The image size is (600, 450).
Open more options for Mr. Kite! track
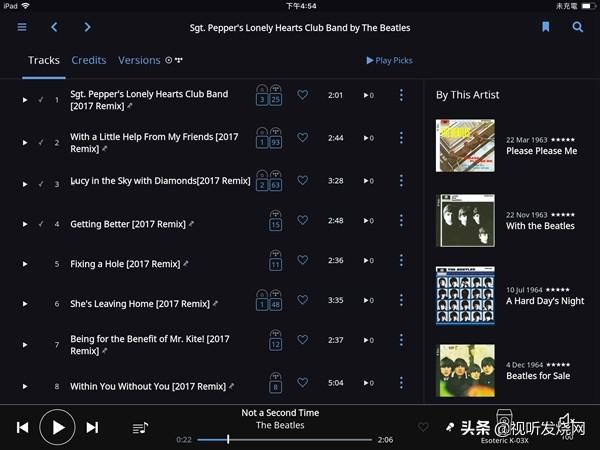pyautogui.click(x=401, y=340)
